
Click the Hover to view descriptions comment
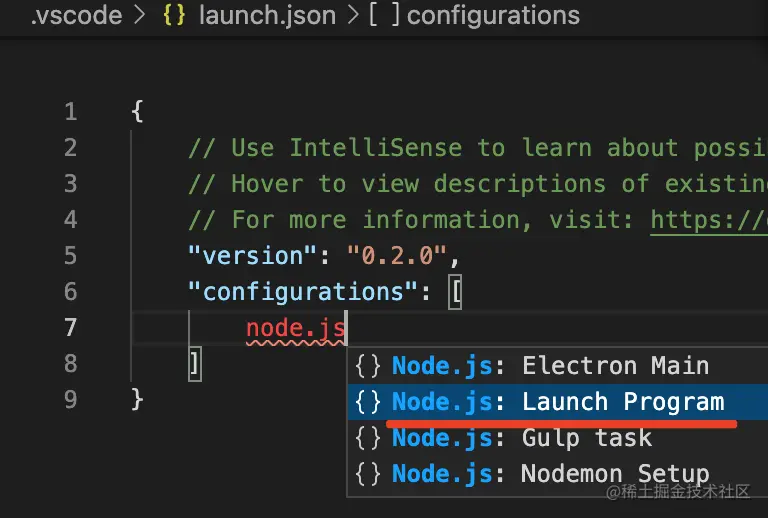[x=478, y=184]
